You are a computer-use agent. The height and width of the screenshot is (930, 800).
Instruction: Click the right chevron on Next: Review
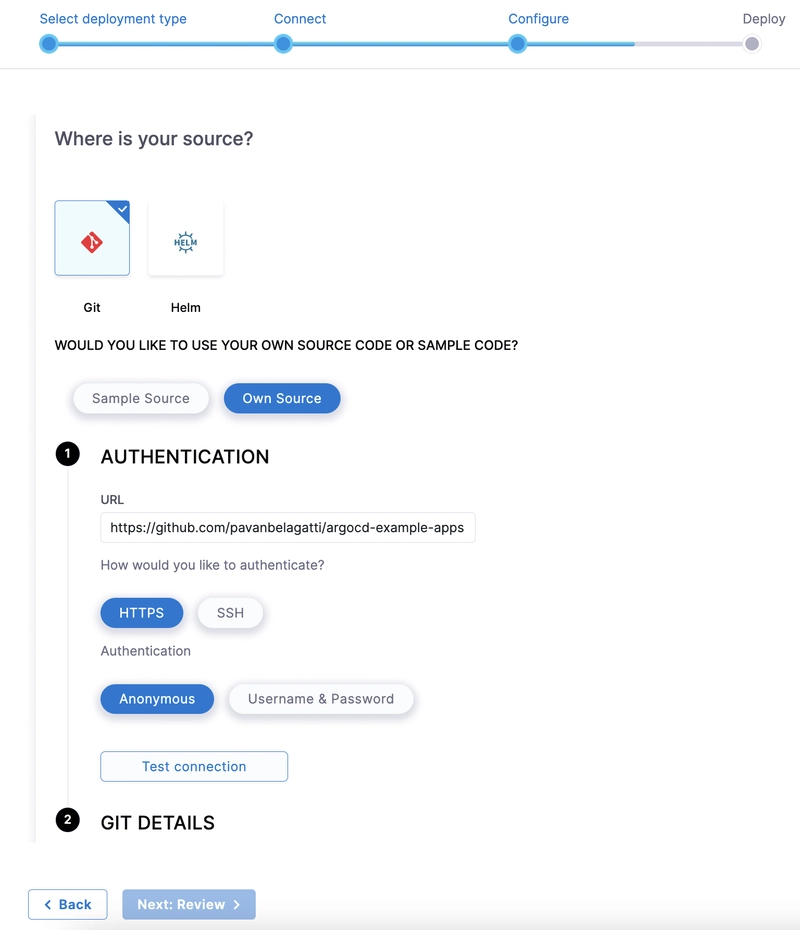[x=237, y=904]
